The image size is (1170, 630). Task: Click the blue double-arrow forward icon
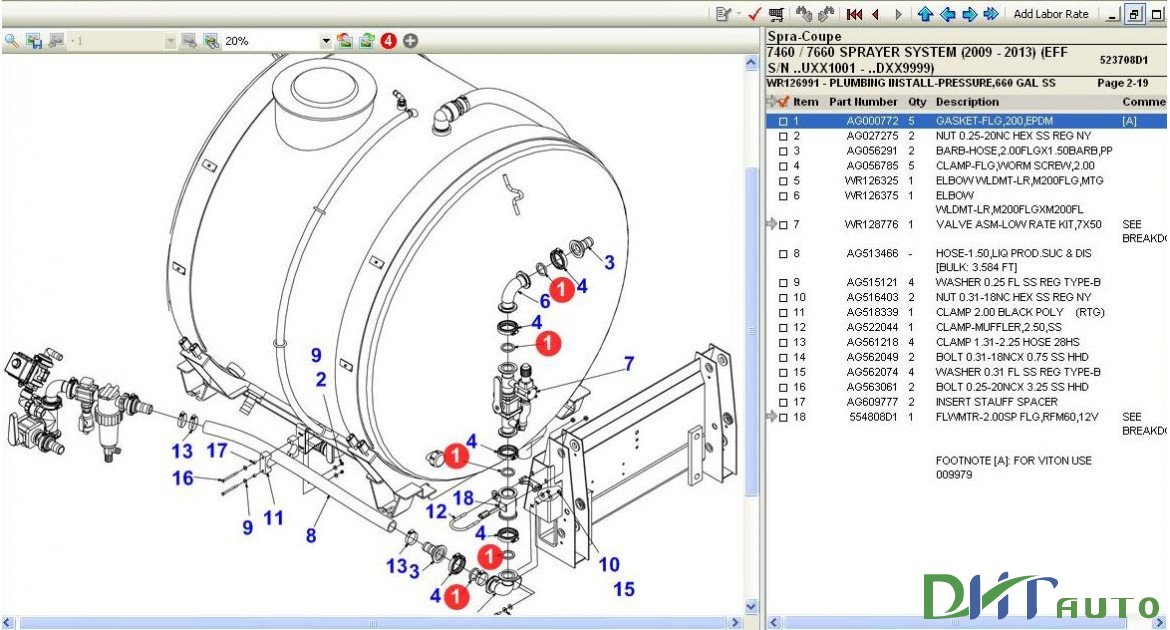[992, 14]
